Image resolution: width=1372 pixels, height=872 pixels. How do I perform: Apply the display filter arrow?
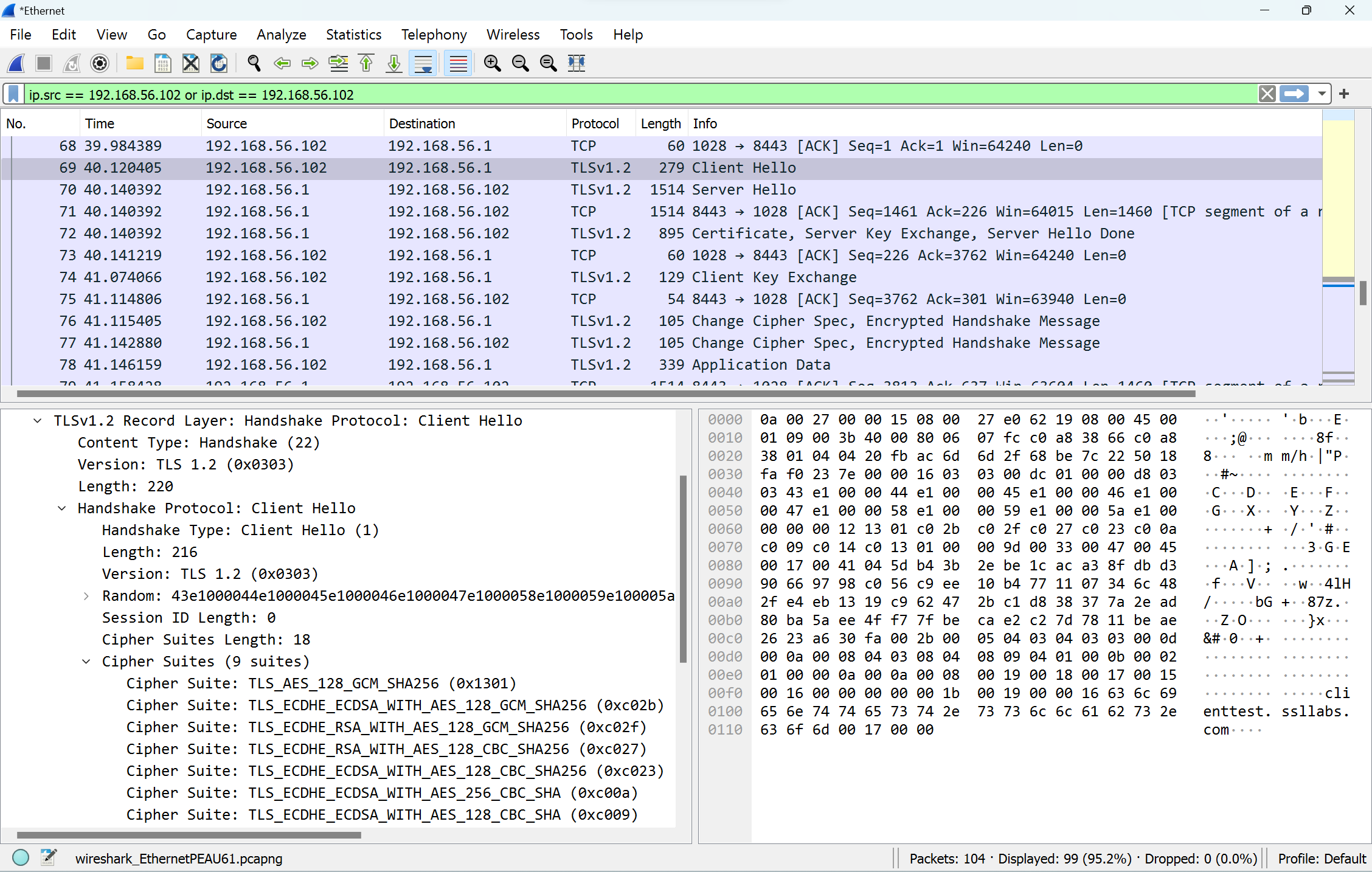1294,94
